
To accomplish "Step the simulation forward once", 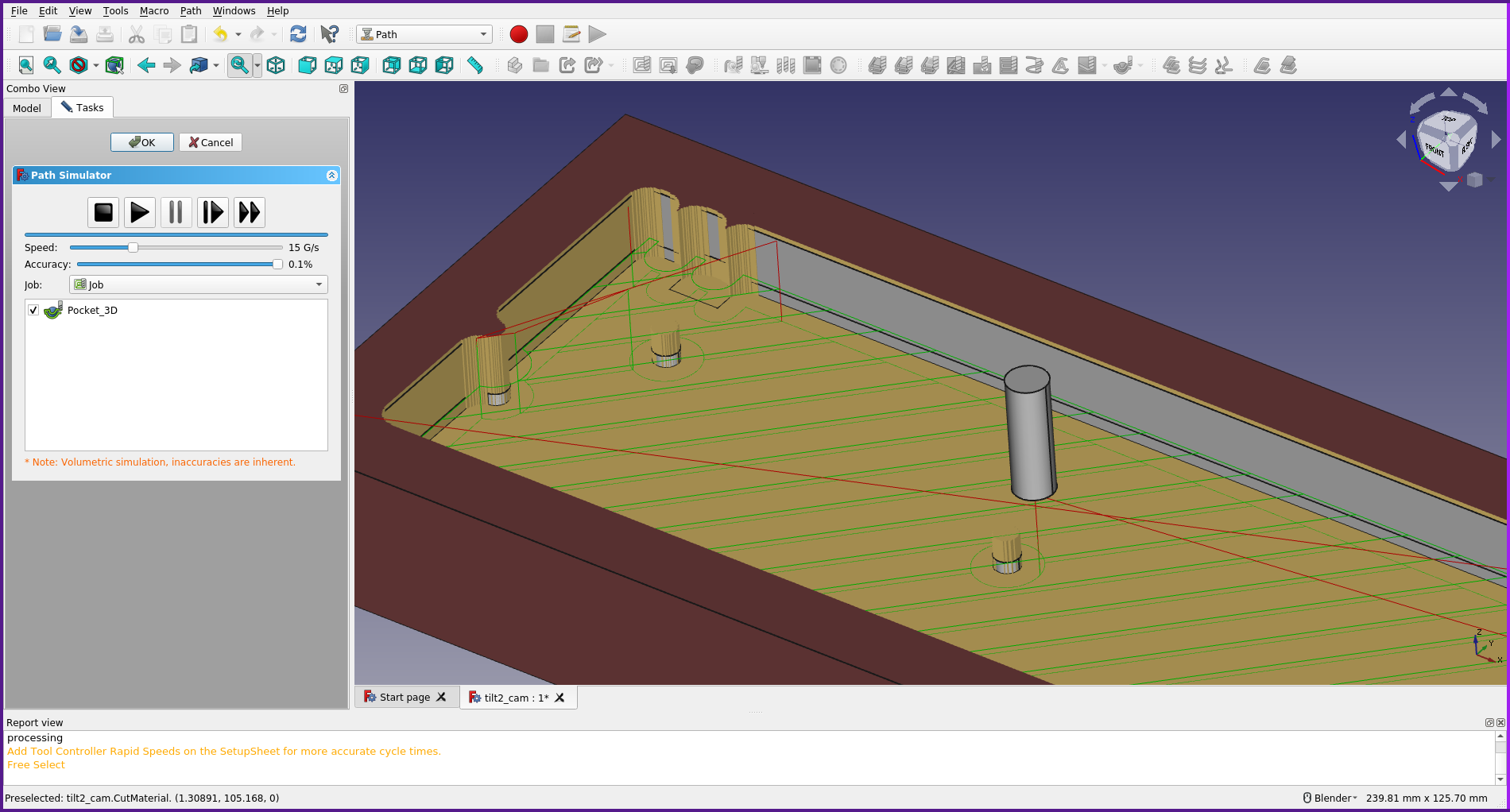I will point(213,212).
